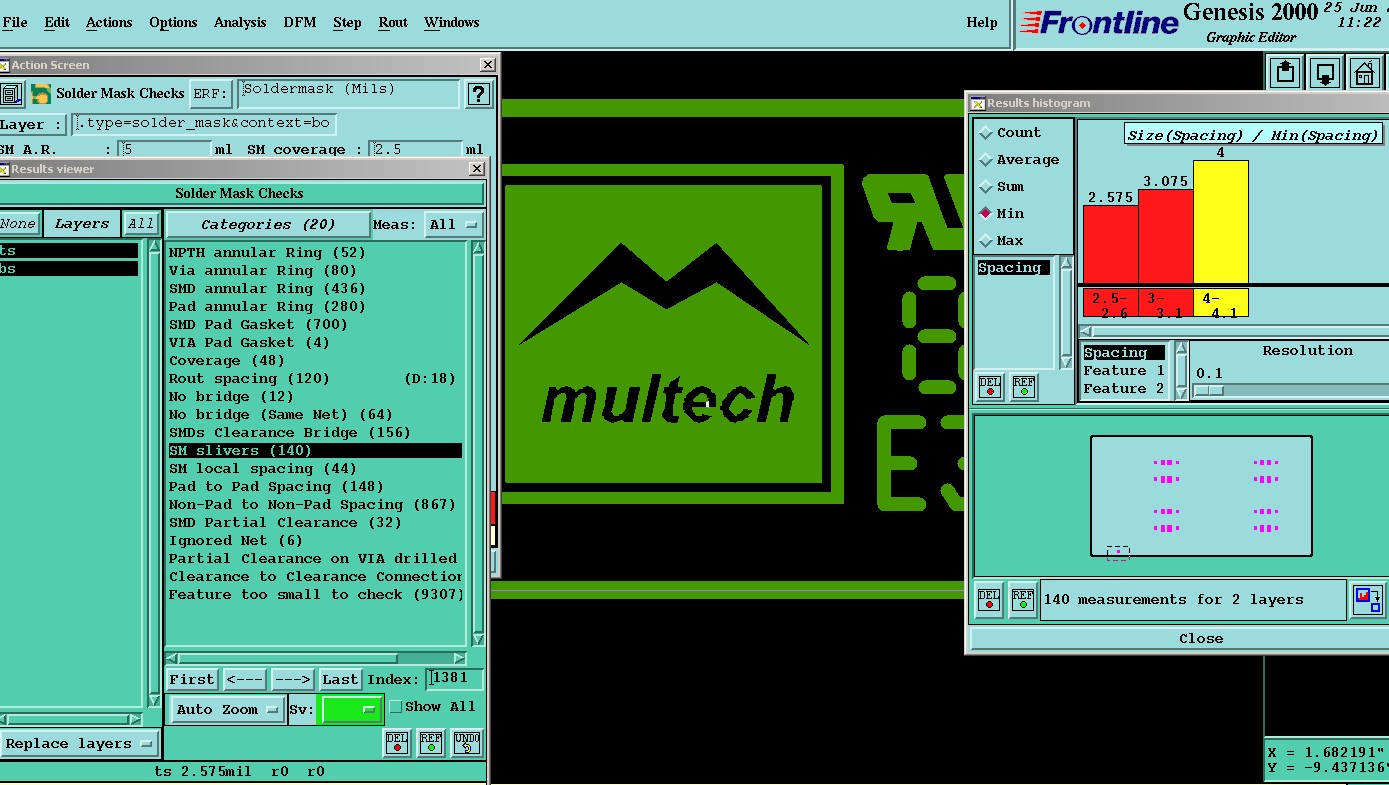Select the Sum radio option
1389x785 pixels.
point(1002,186)
